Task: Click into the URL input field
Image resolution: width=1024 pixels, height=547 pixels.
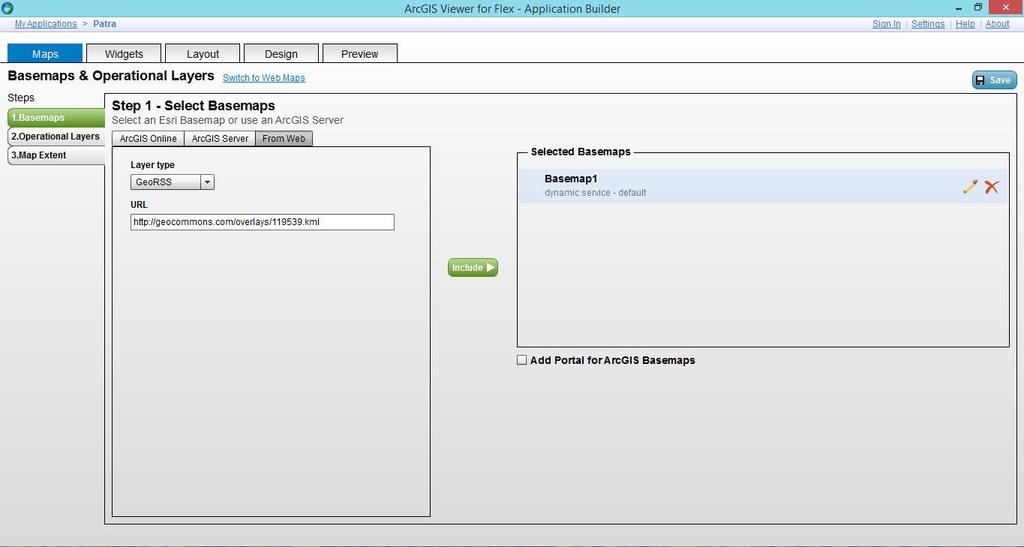Action: click(x=263, y=222)
